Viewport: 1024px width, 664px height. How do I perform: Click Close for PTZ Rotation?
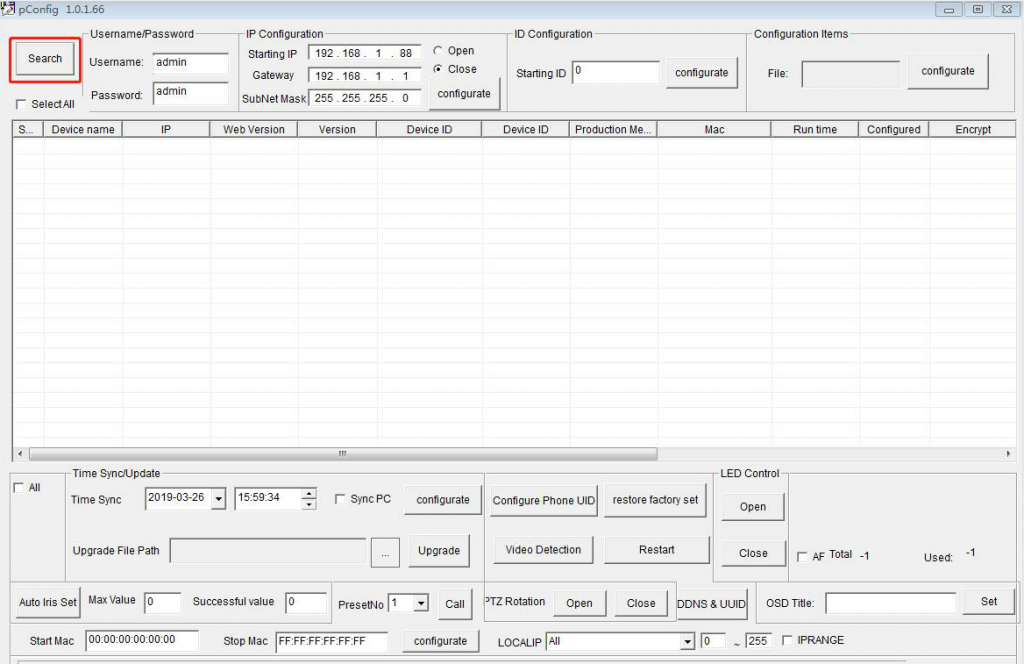(x=641, y=603)
